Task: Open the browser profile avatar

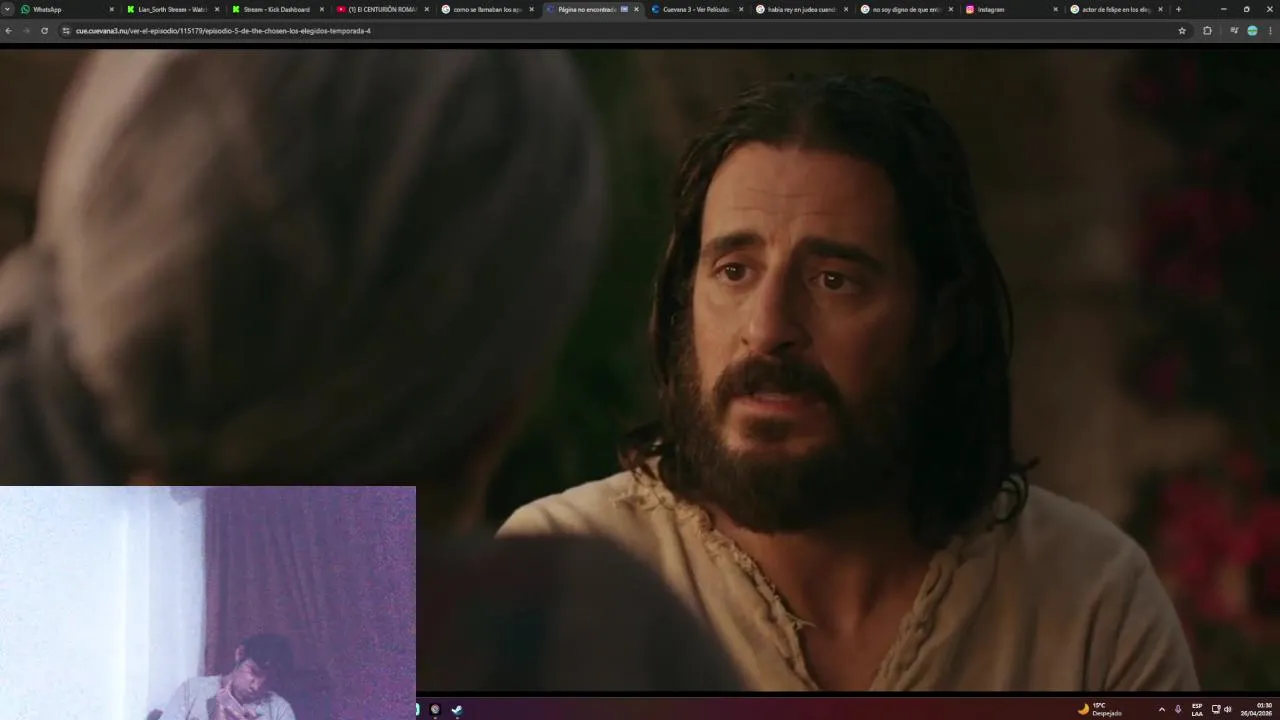Action: (x=1252, y=31)
